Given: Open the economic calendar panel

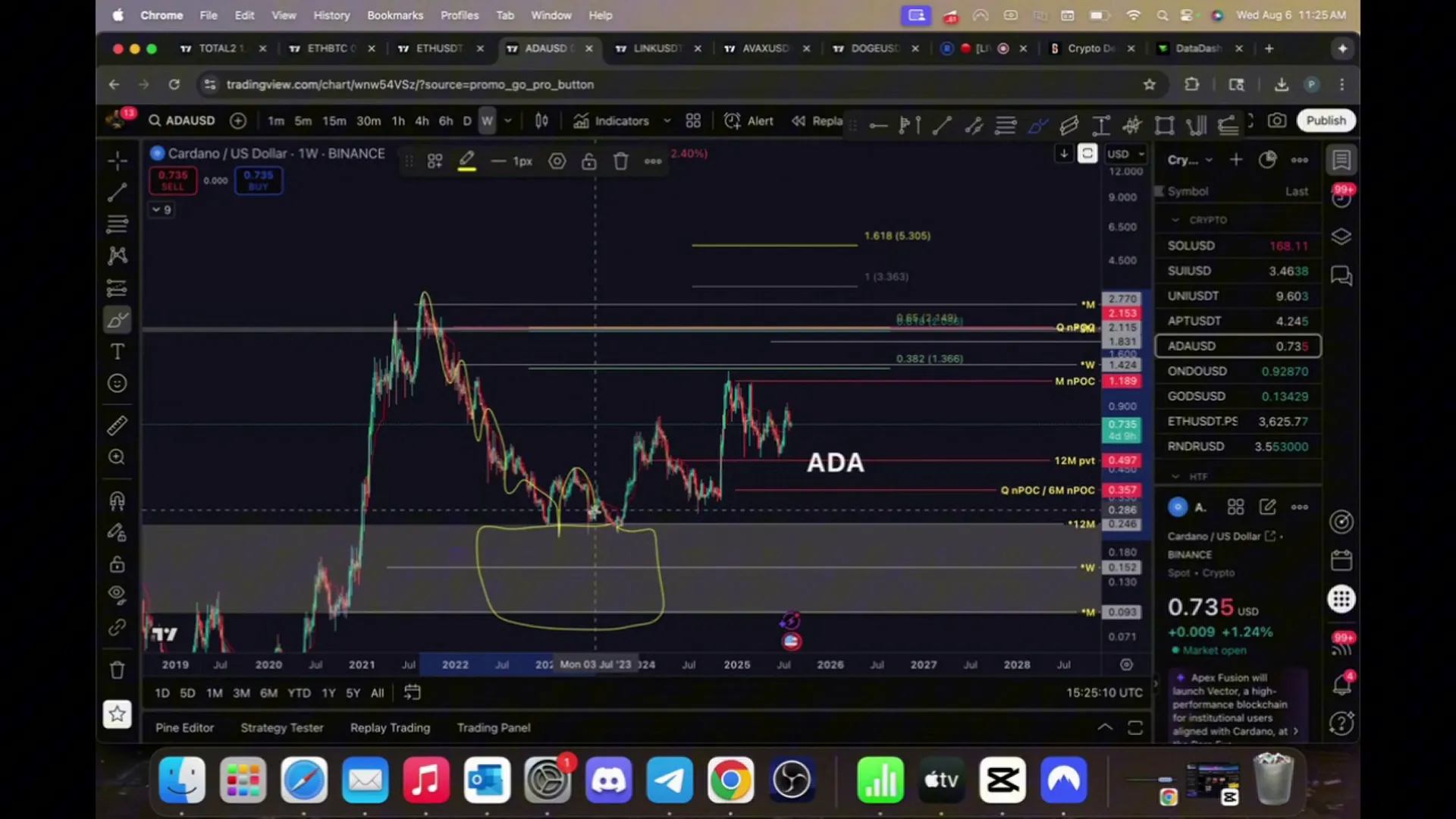Looking at the screenshot, I should [x=1341, y=561].
